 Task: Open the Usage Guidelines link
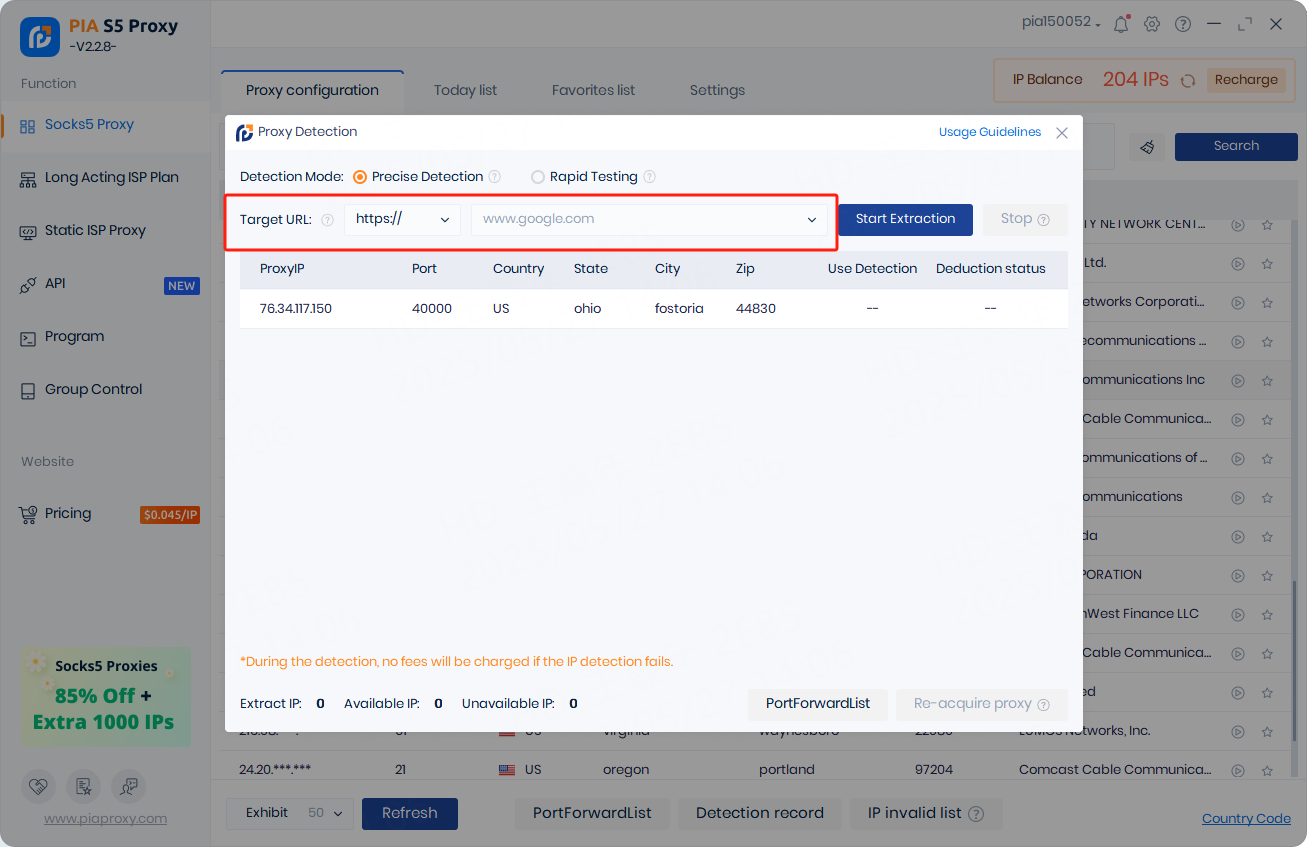(x=989, y=132)
